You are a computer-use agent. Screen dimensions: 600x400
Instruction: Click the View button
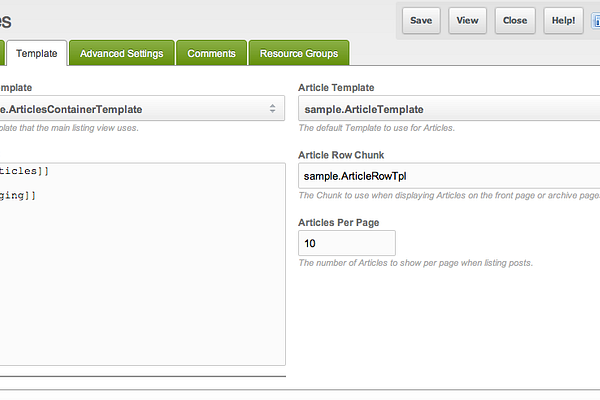tap(467, 21)
